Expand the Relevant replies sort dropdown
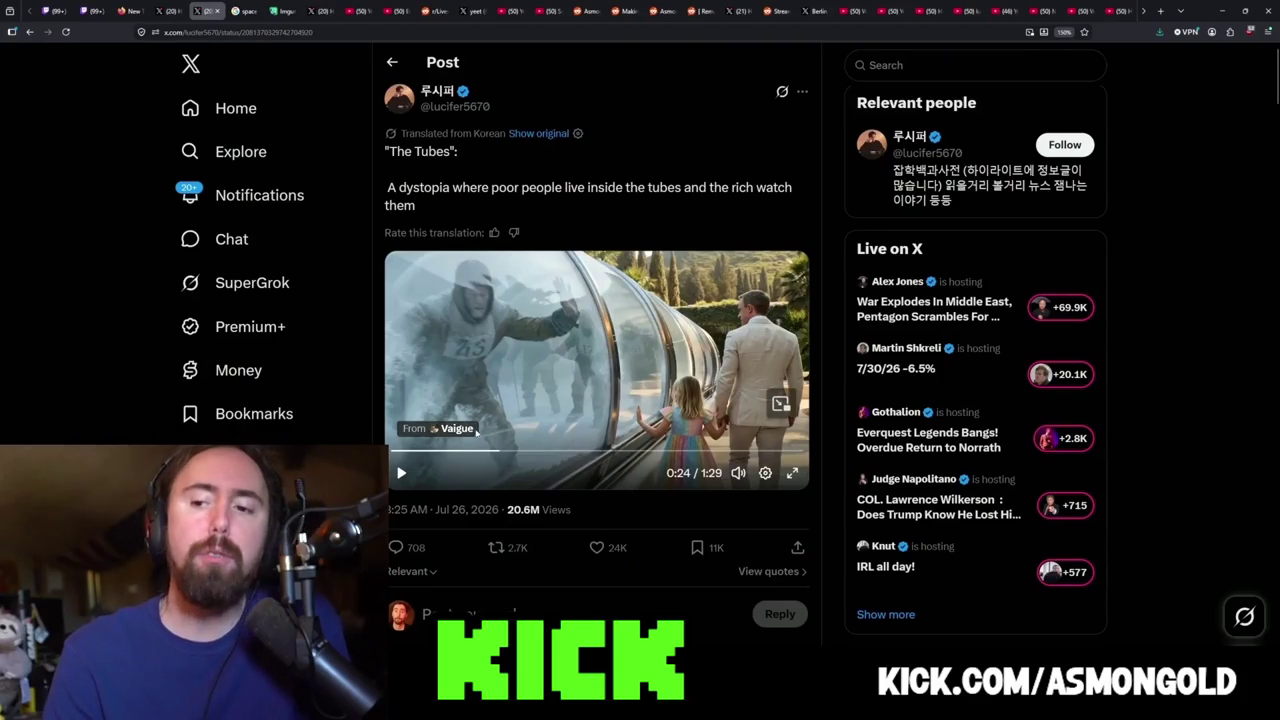 click(x=412, y=571)
